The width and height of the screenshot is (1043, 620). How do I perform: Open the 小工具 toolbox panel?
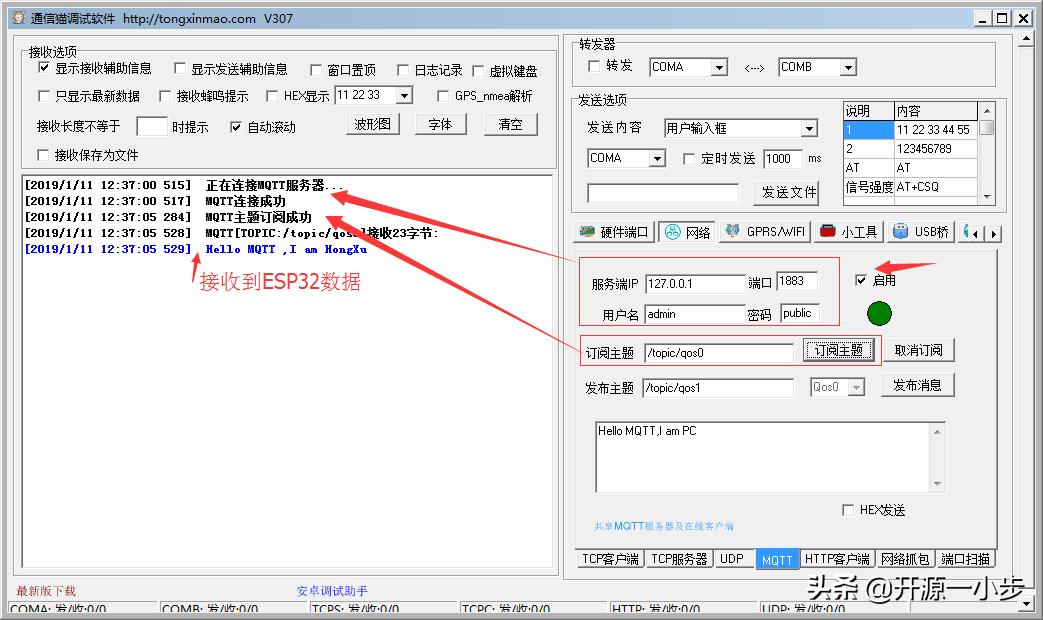[x=848, y=231]
